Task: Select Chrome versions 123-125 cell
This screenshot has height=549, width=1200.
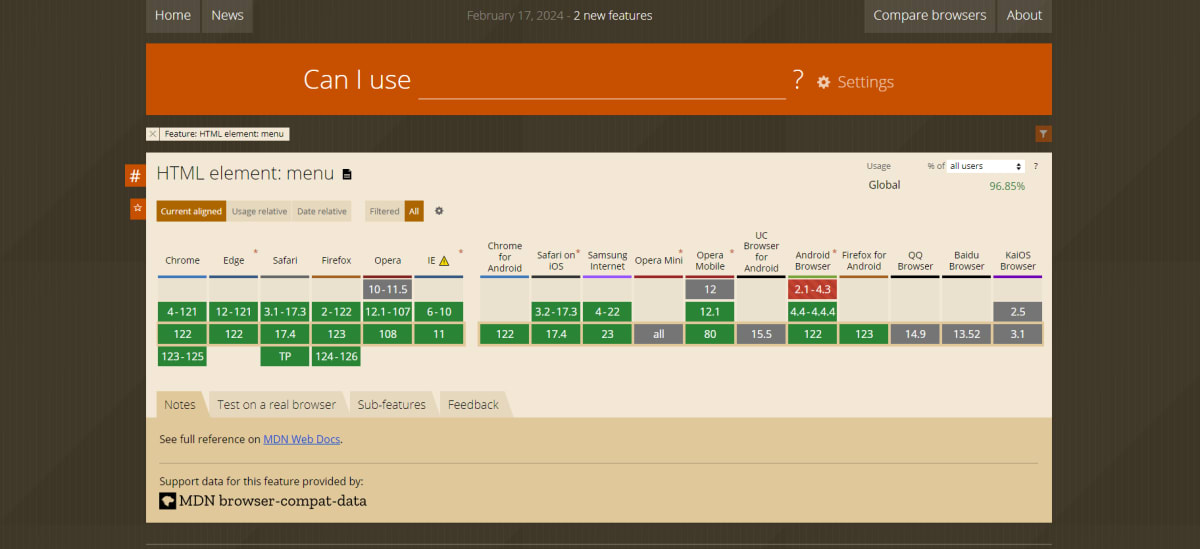Action: (182, 356)
